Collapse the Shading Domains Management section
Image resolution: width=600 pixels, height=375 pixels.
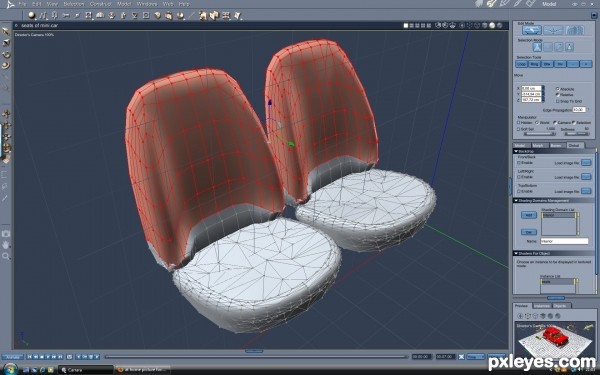pos(516,201)
